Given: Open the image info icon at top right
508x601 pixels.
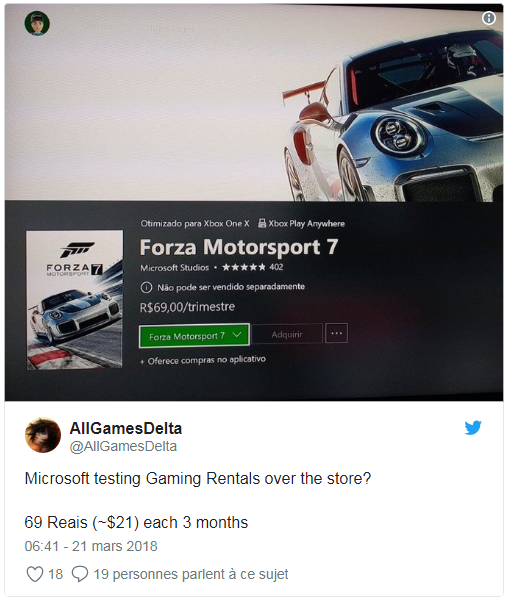Looking at the screenshot, I should 488,18.
